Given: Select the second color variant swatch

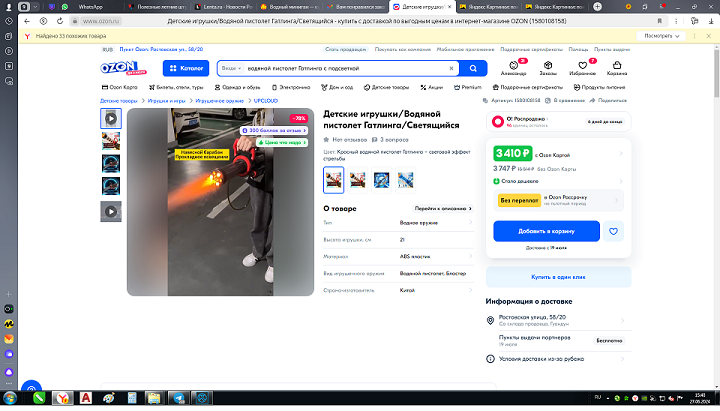Looking at the screenshot, I should pos(357,180).
